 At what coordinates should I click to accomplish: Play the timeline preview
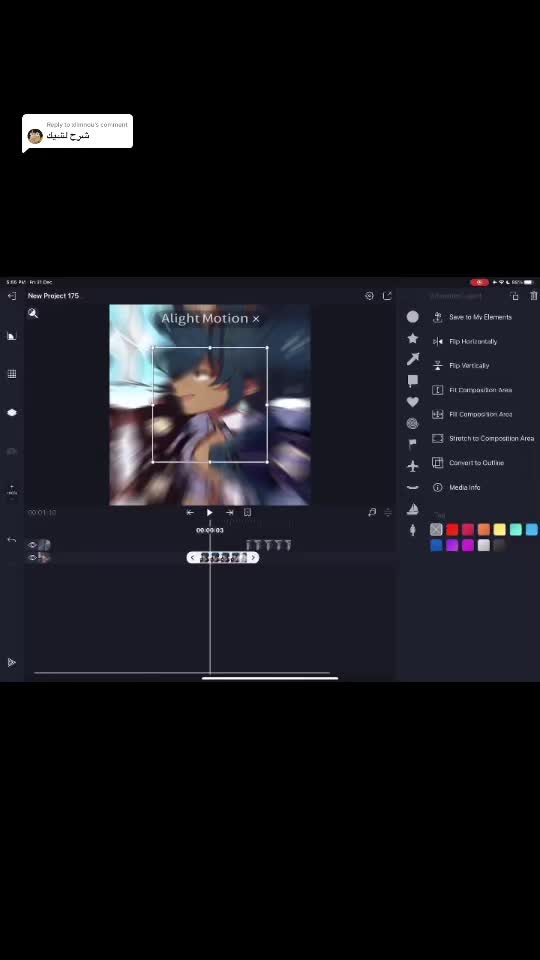[209, 512]
